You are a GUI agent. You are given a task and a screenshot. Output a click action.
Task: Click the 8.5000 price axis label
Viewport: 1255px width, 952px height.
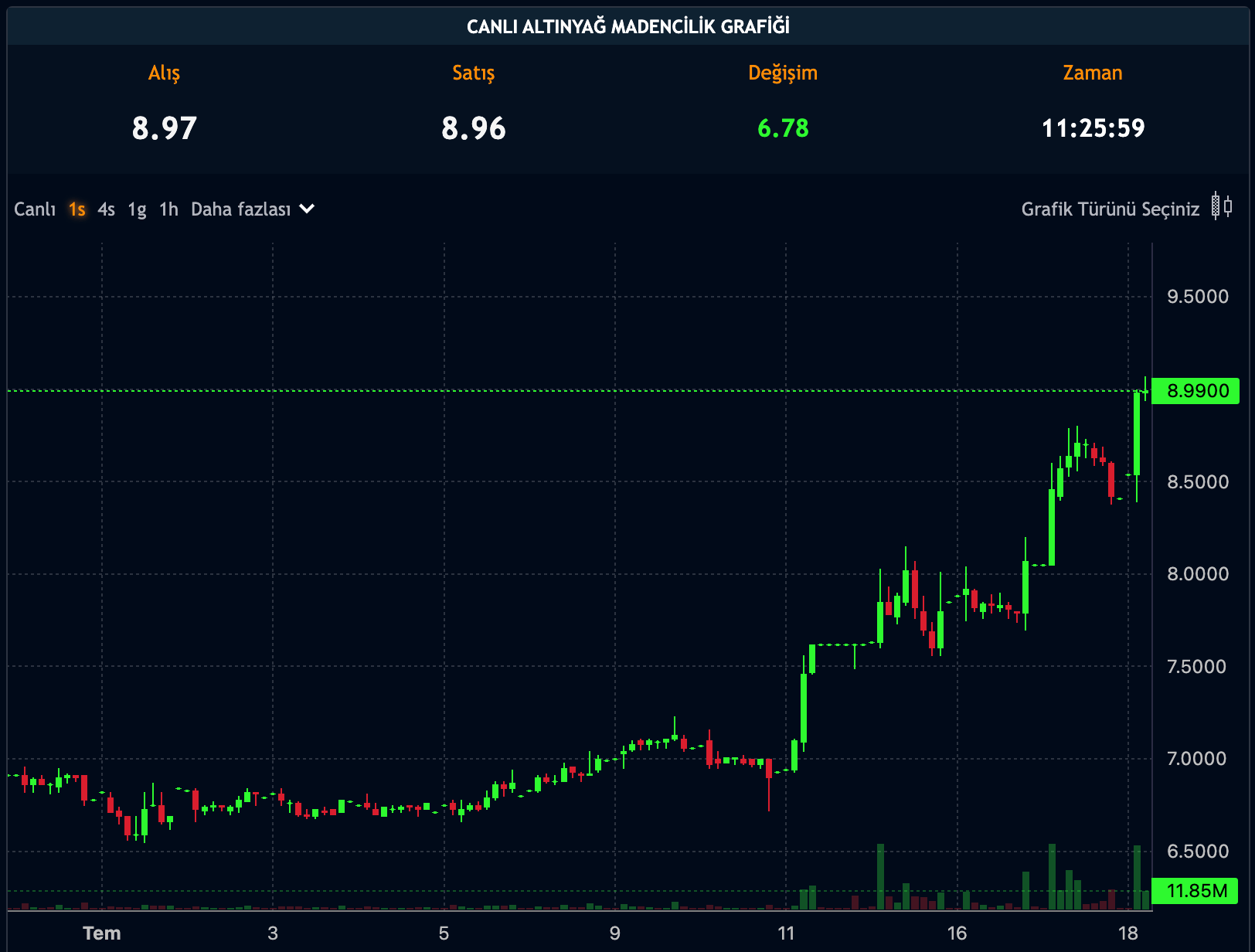click(x=1198, y=482)
